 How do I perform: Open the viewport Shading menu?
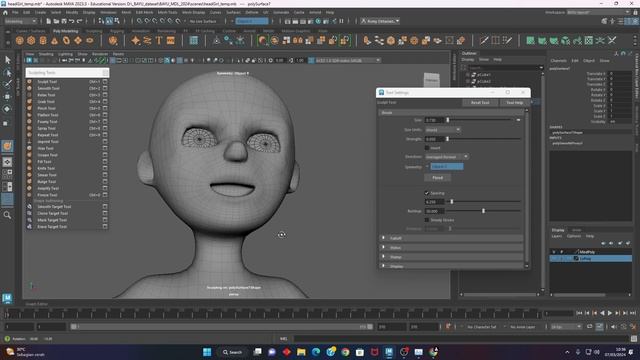click(46, 54)
